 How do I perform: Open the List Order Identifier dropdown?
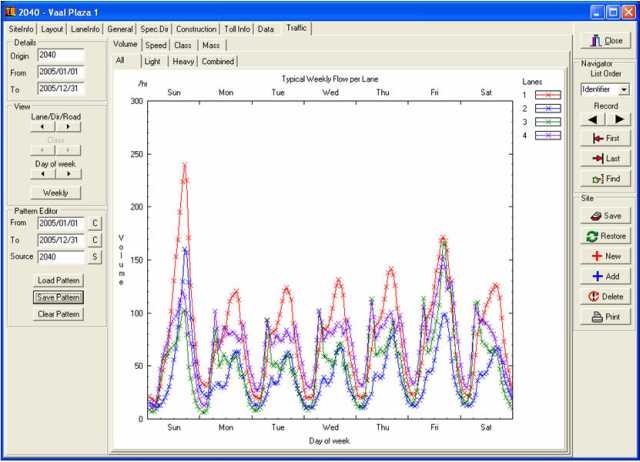tap(624, 89)
